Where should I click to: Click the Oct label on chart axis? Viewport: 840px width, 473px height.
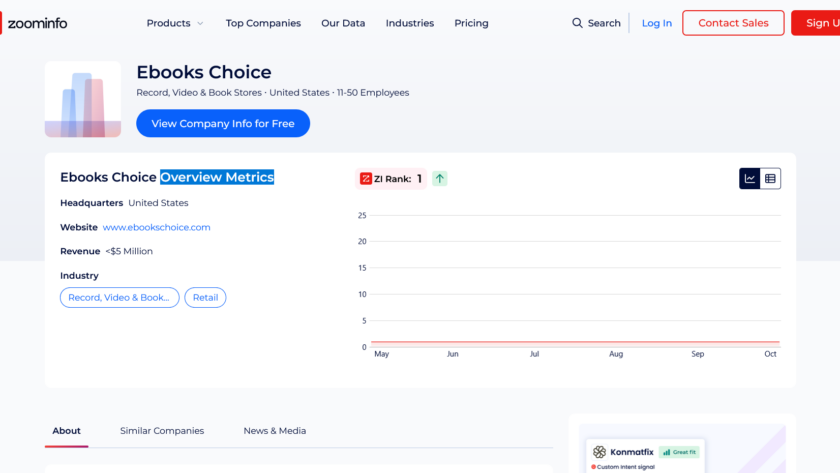tap(770, 354)
